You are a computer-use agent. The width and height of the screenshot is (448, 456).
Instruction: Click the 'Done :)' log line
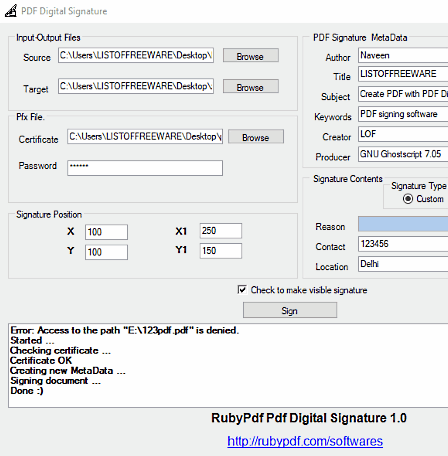pyautogui.click(x=27, y=391)
